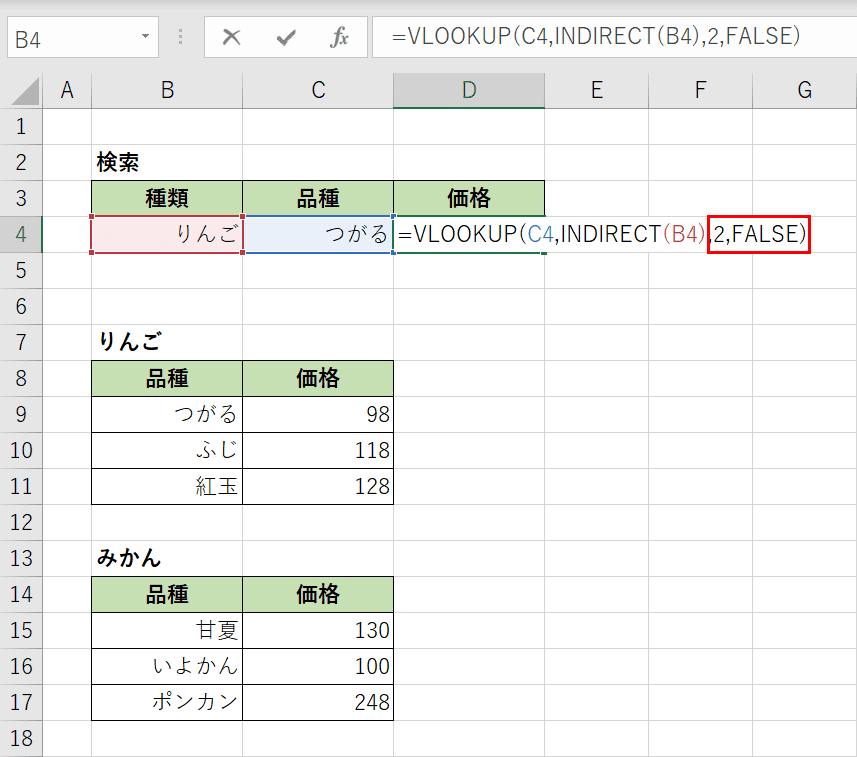
Task: Select row 16 header
Action: (x=21, y=666)
